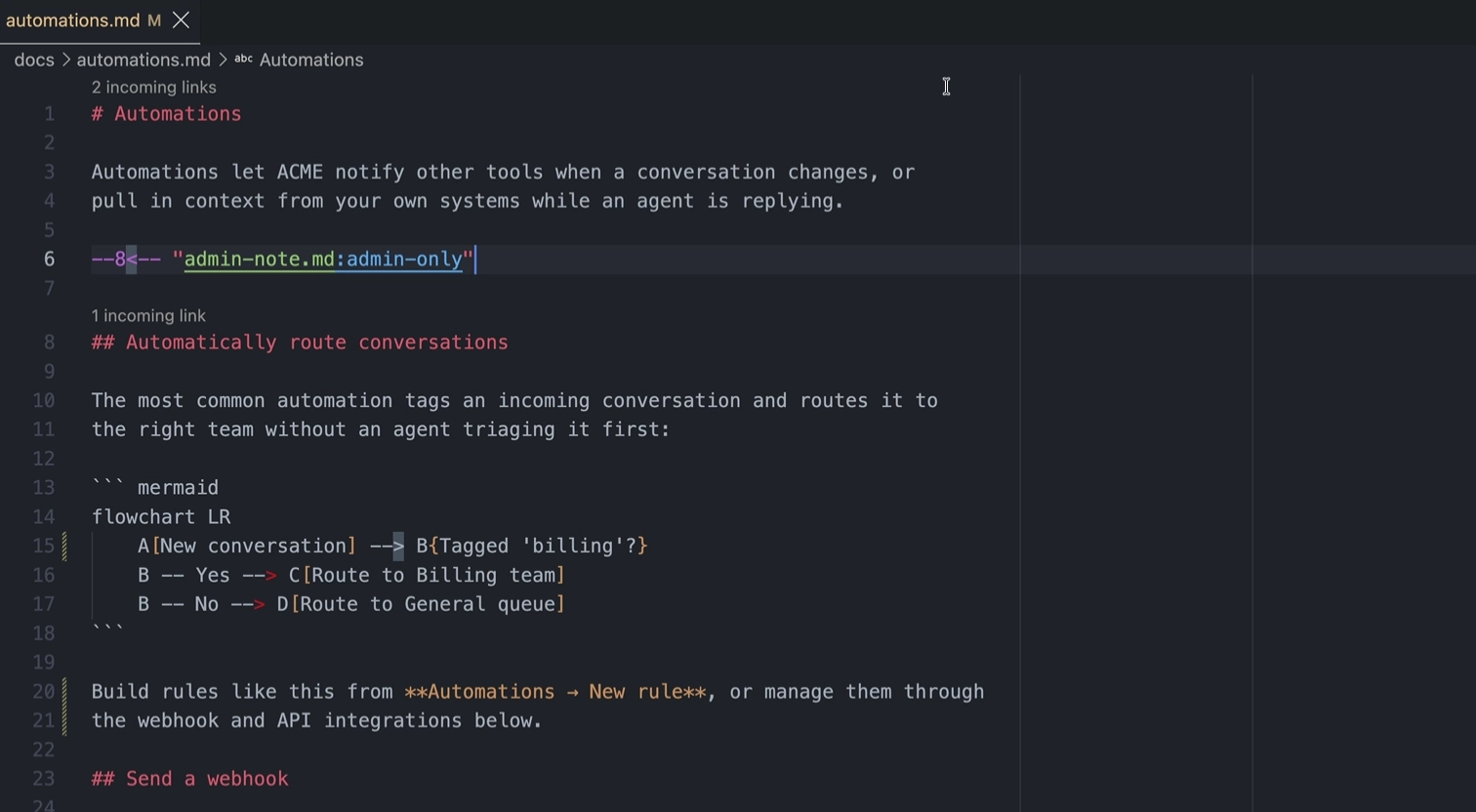Screen dimensions: 1476x812
Task: Follow the admin-note.md link on line 6
Action: tap(259, 259)
